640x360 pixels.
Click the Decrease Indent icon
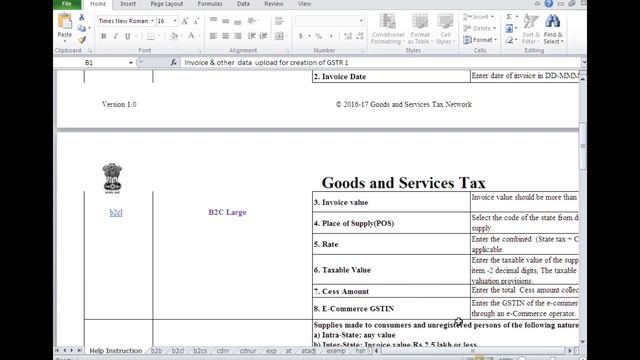tap(251, 36)
